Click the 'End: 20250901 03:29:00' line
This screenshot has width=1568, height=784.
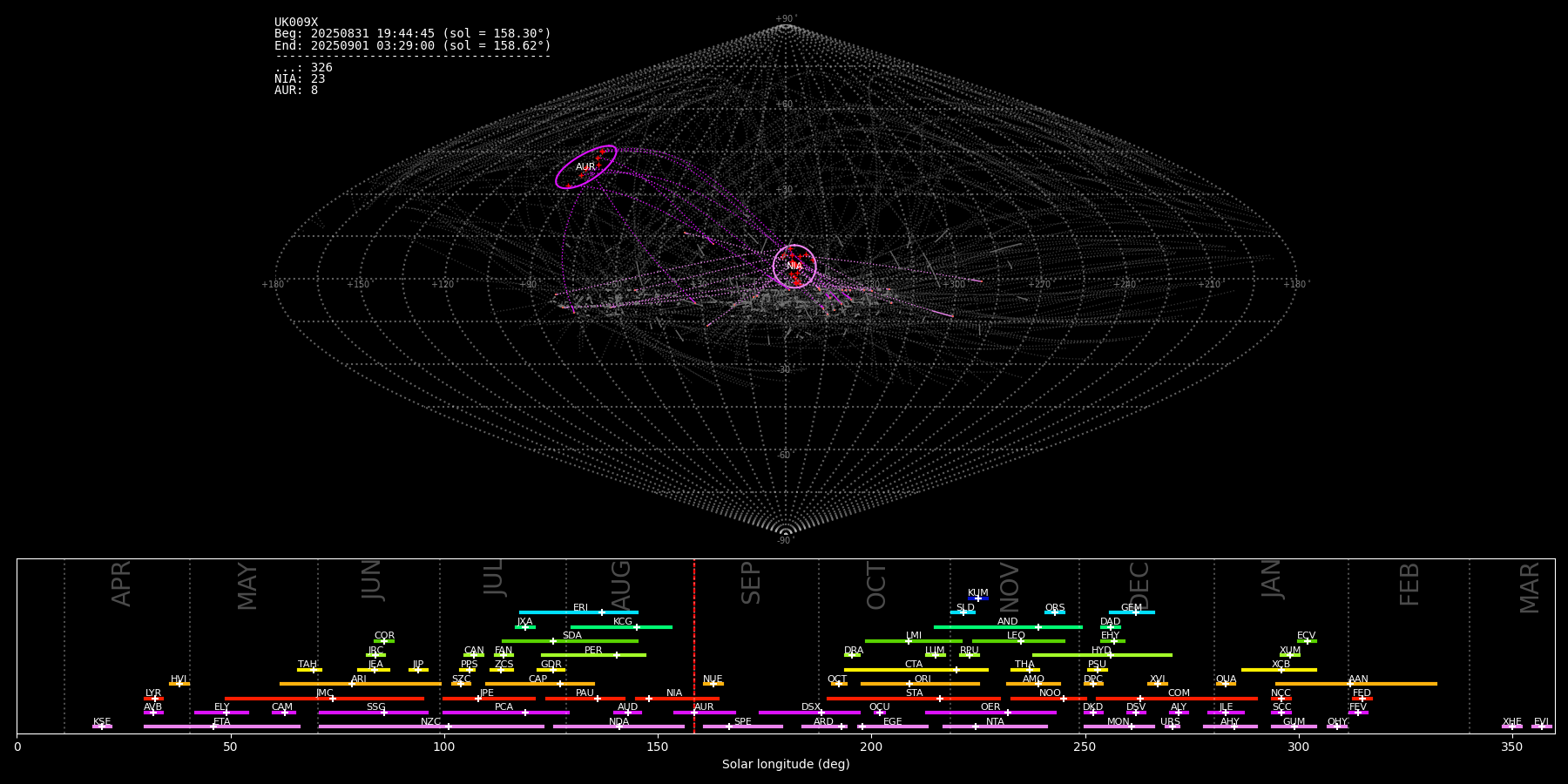413,45
